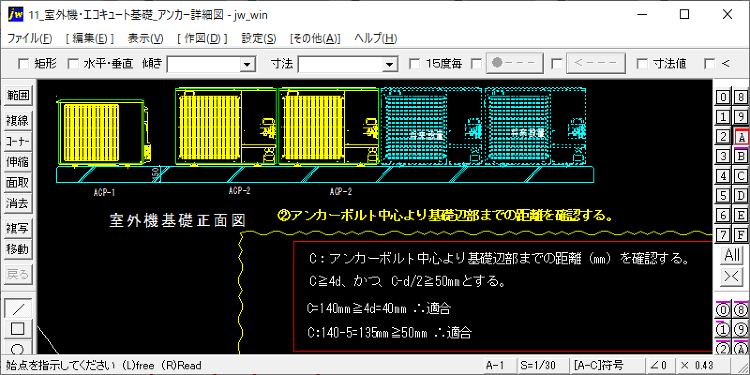Open the 傾き dropdown arrow
This screenshot has height=375, width=750.
tap(247, 64)
